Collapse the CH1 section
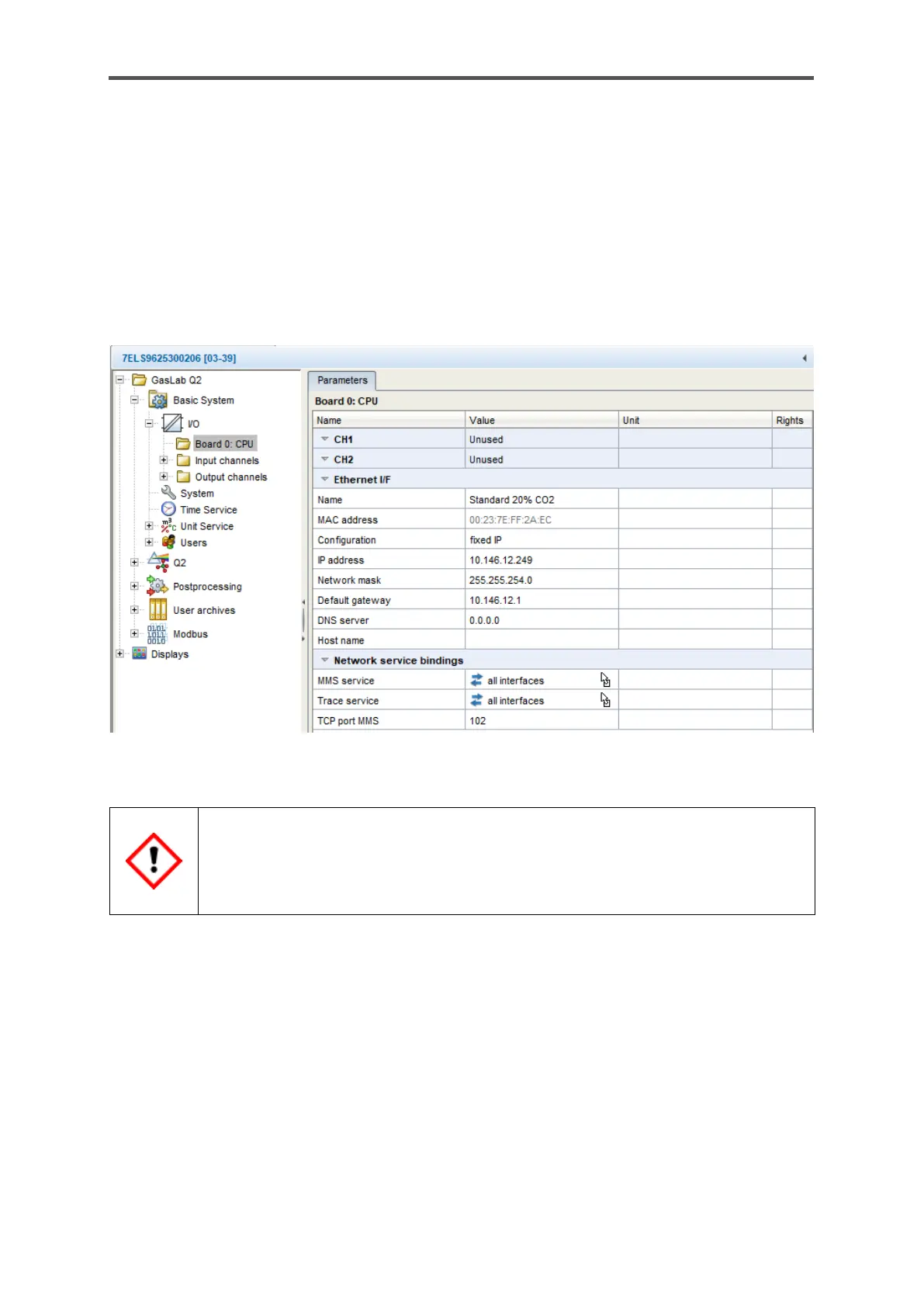 click(x=325, y=439)
